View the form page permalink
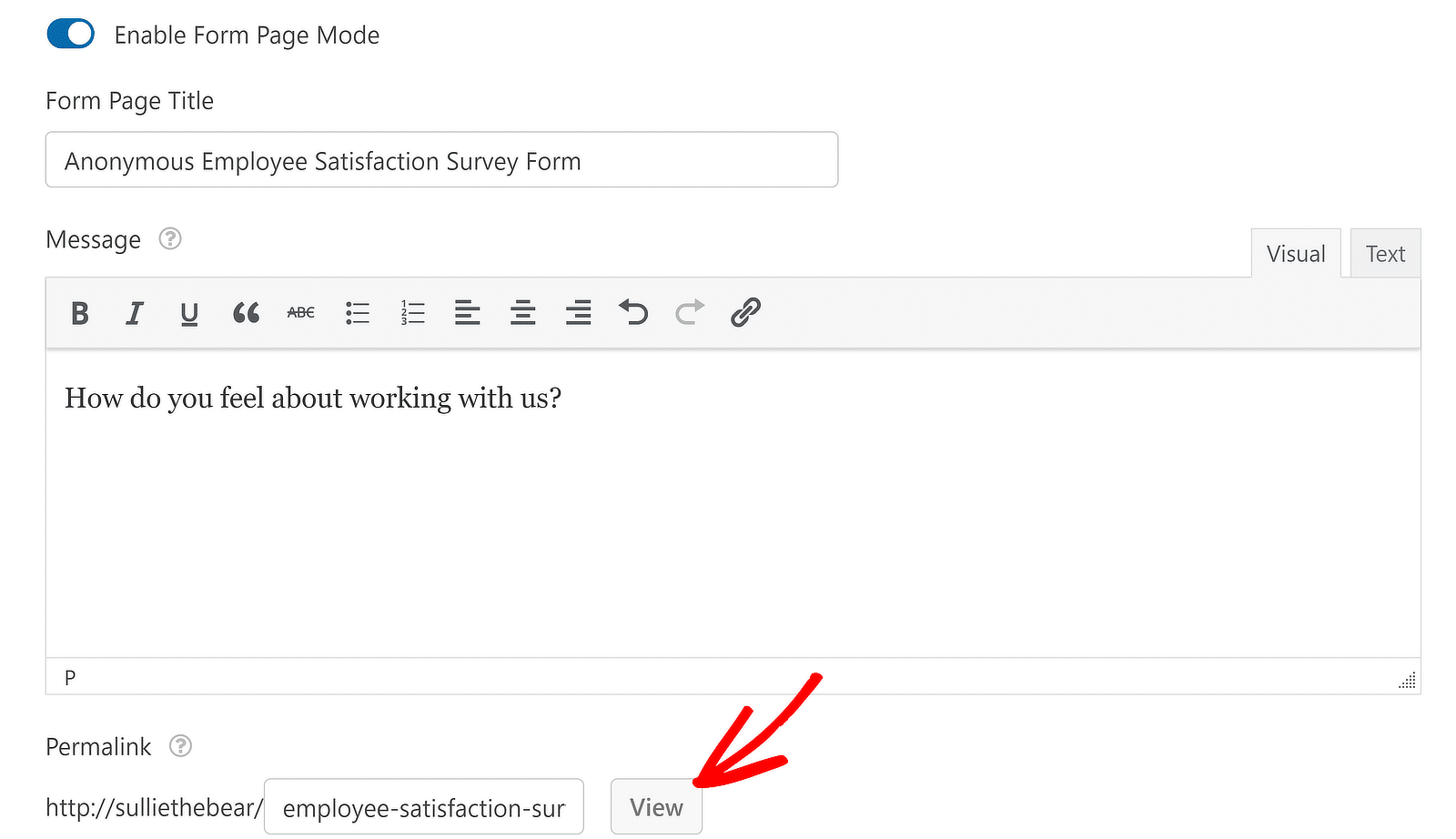 (x=656, y=807)
